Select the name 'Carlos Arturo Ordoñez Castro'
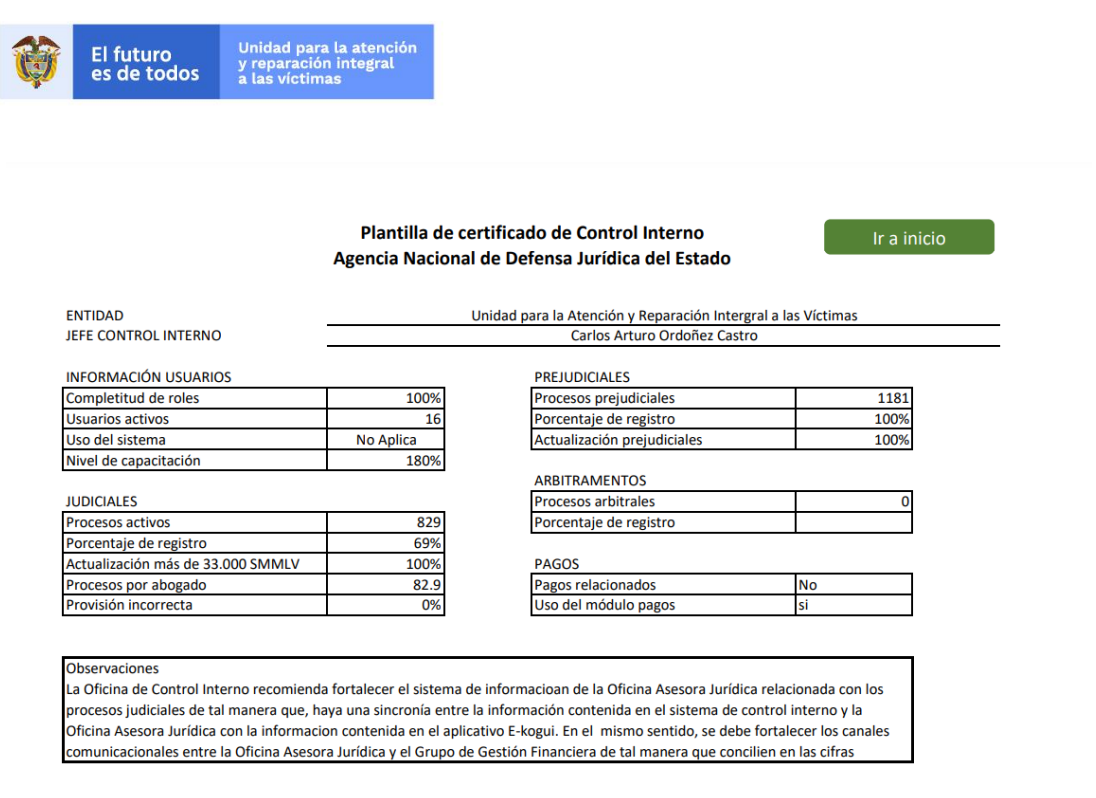 pyautogui.click(x=664, y=335)
